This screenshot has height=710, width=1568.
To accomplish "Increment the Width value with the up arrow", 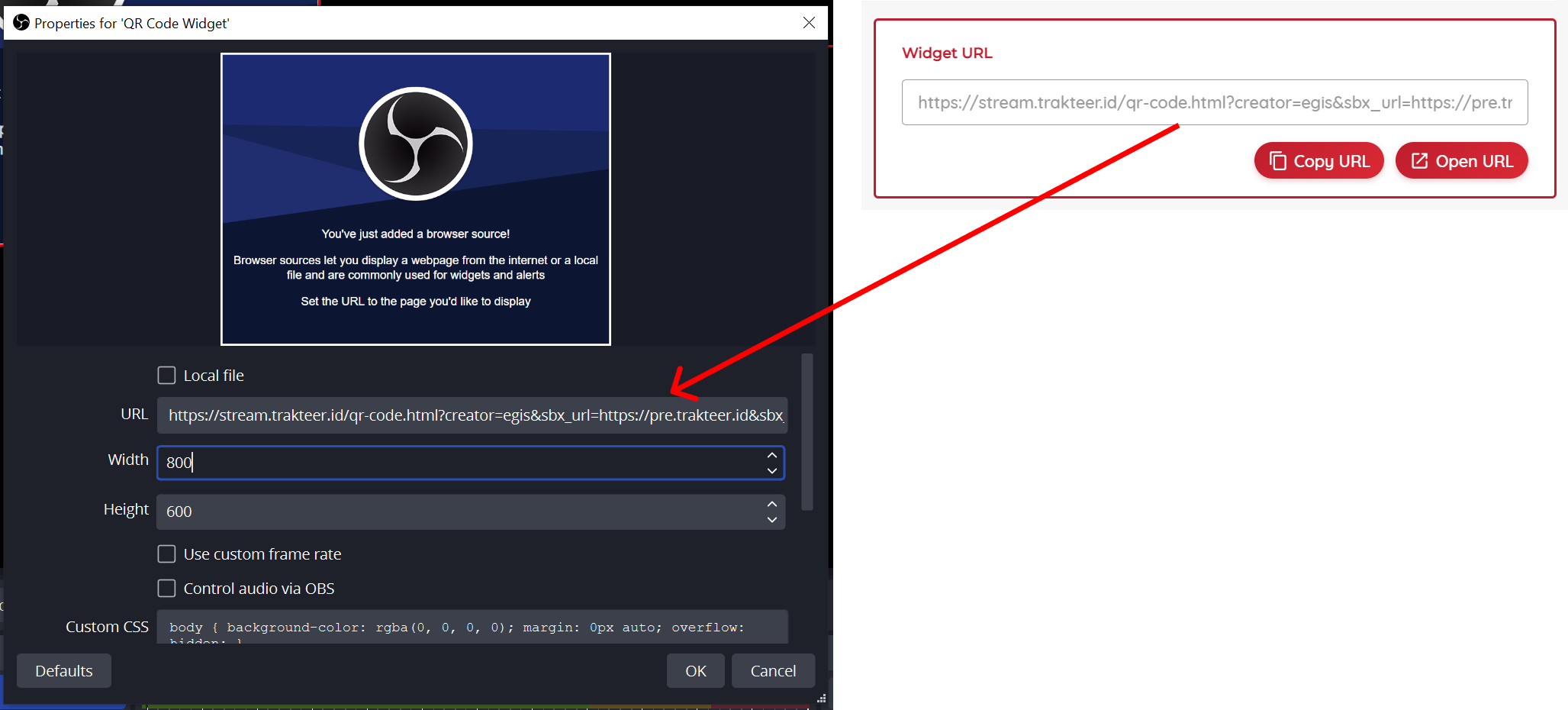I will click(772, 455).
